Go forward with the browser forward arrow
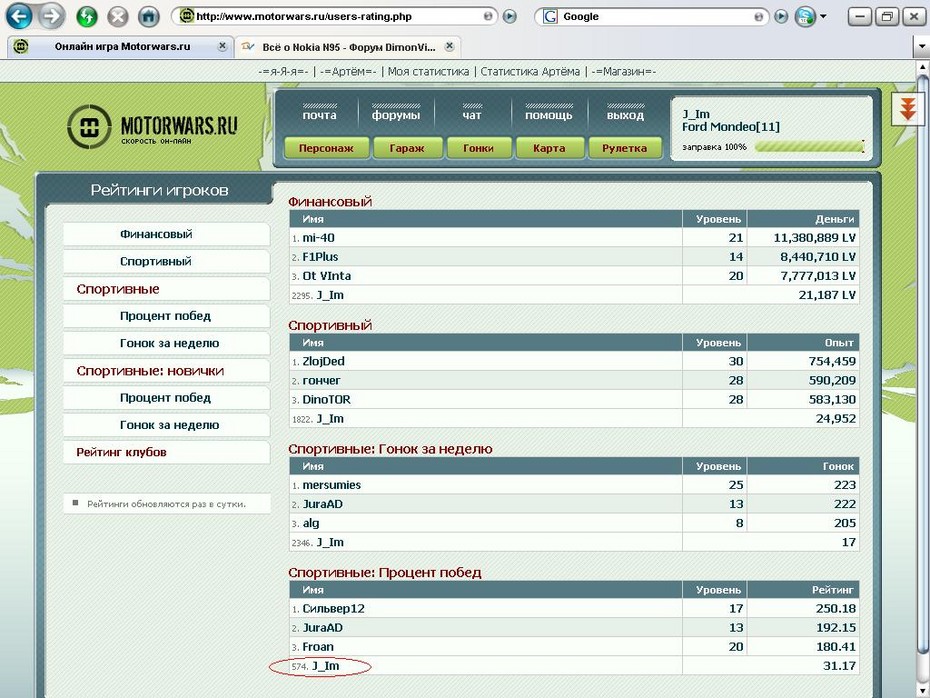Image resolution: width=930 pixels, height=698 pixels. pyautogui.click(x=52, y=16)
